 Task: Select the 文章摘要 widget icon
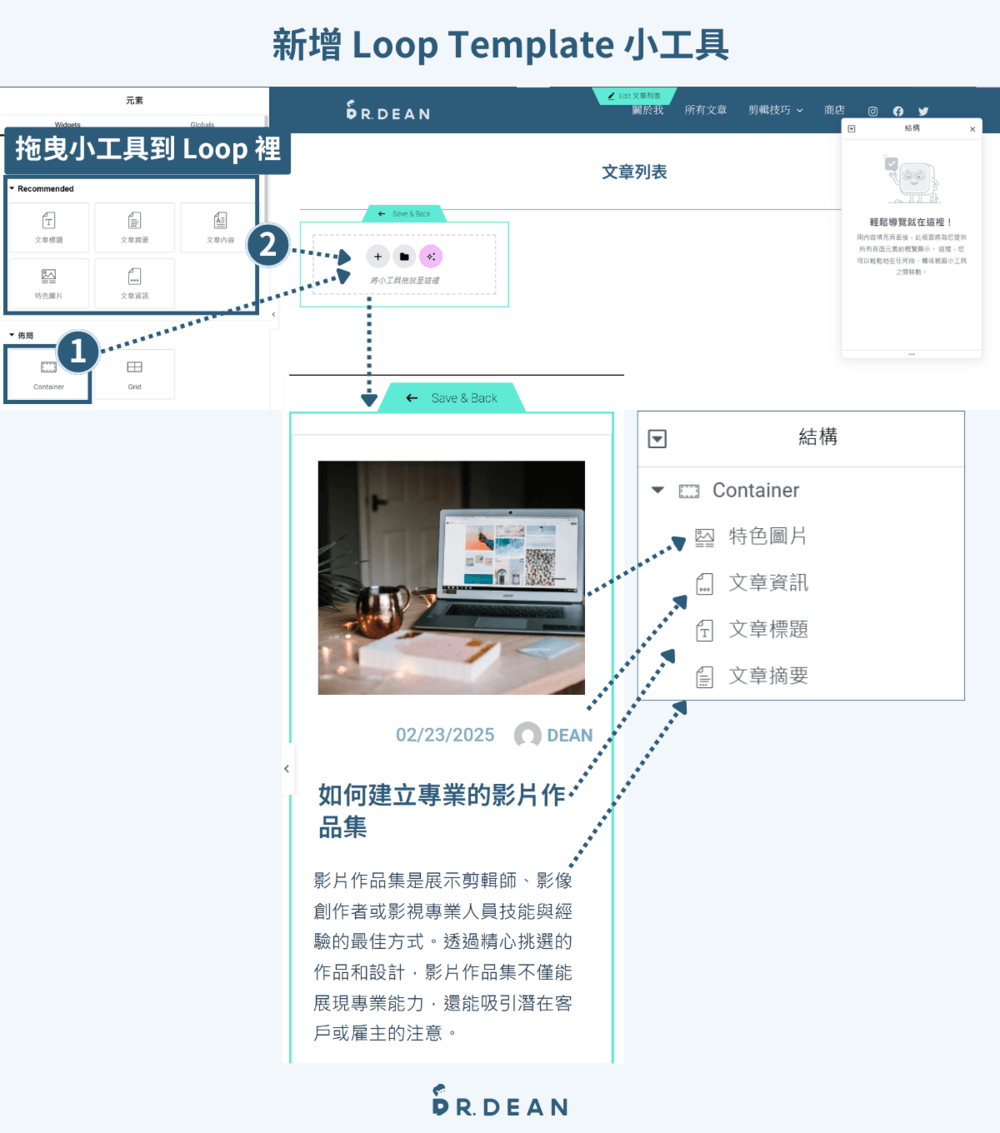(x=134, y=227)
